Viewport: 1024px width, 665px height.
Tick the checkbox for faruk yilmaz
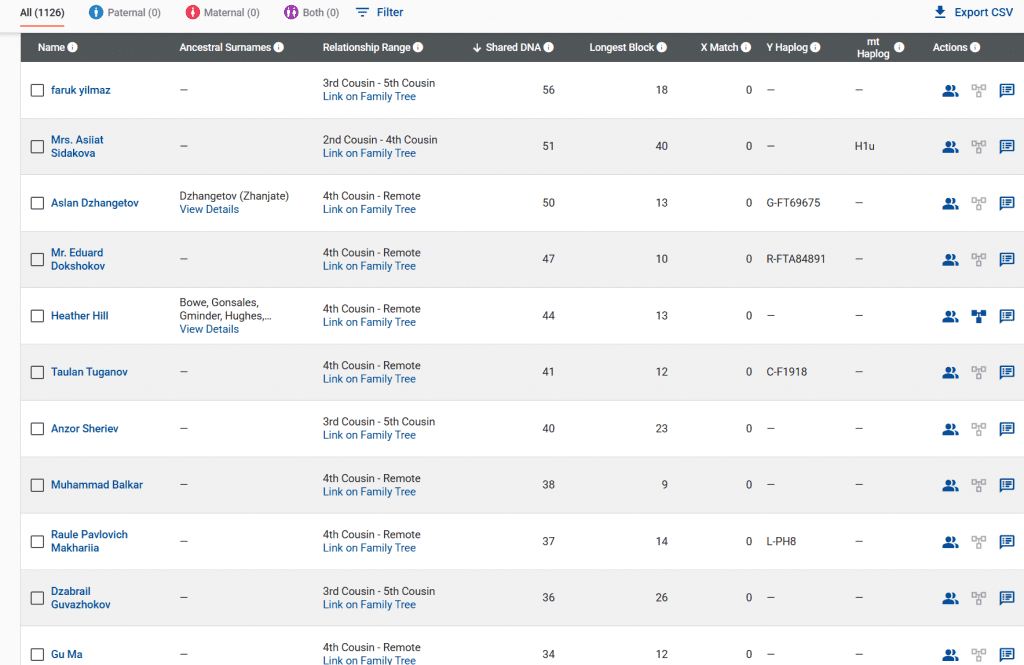pyautogui.click(x=37, y=90)
